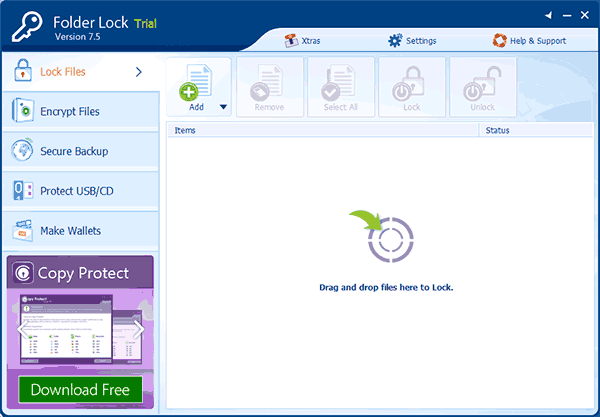The image size is (600, 417).
Task: Open Make Wallets section
Action: (x=81, y=230)
